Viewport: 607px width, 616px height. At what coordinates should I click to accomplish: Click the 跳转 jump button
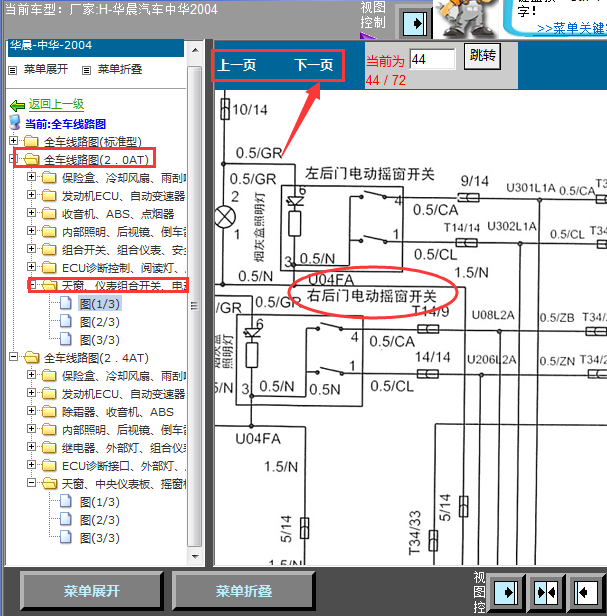(482, 56)
